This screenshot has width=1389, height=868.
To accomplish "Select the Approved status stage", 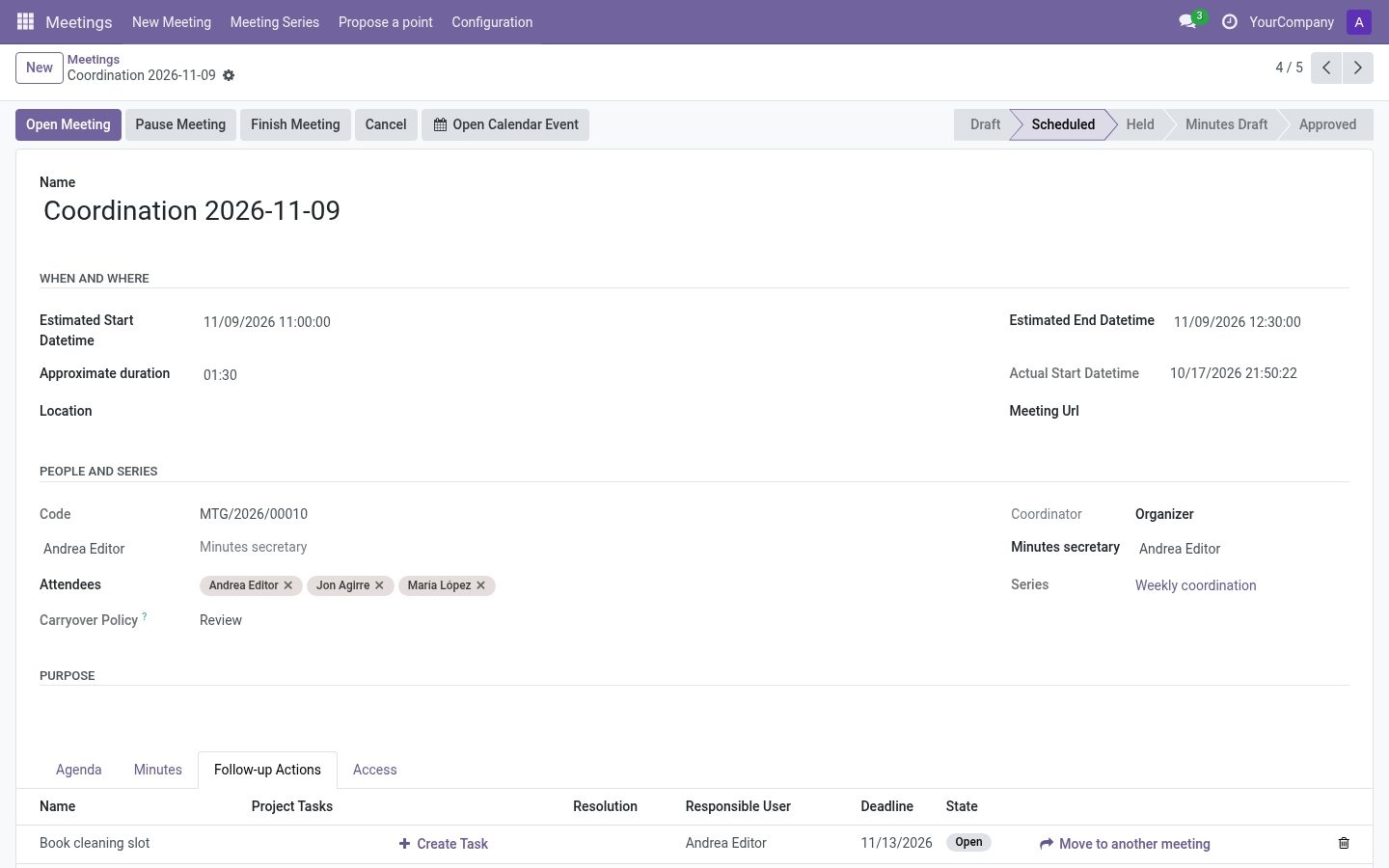I will (1327, 124).
